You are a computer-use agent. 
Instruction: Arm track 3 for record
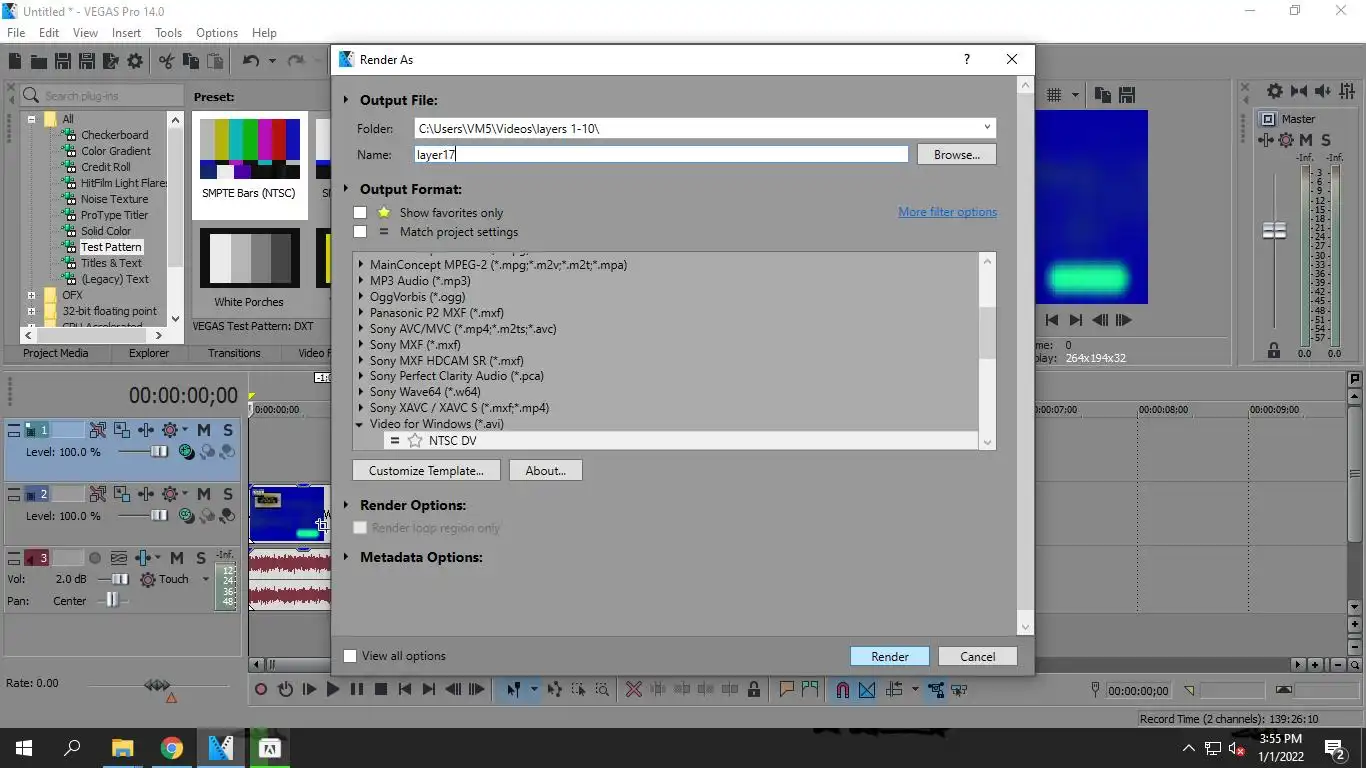coord(95,558)
